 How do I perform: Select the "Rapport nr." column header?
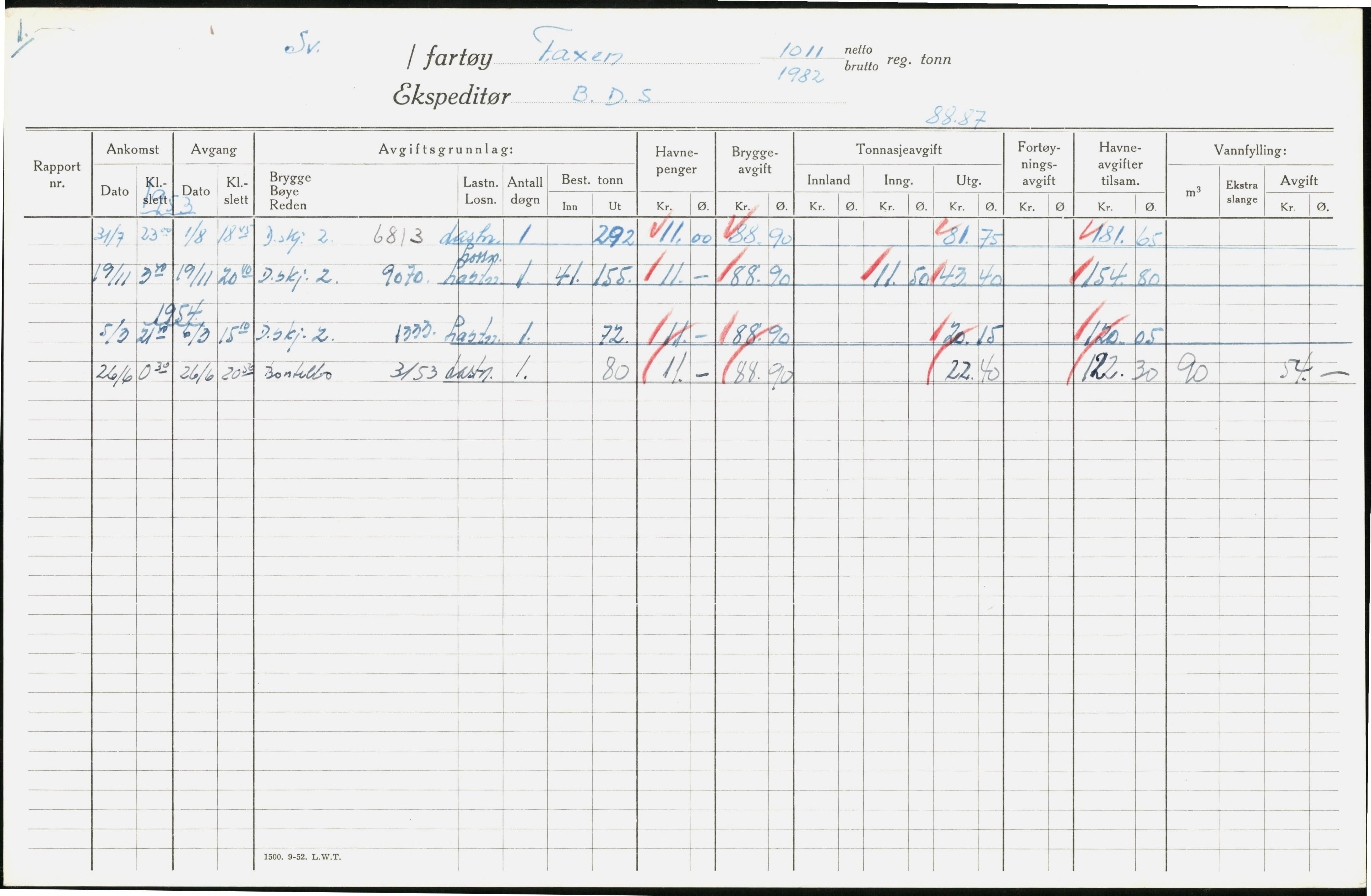pyautogui.click(x=57, y=175)
